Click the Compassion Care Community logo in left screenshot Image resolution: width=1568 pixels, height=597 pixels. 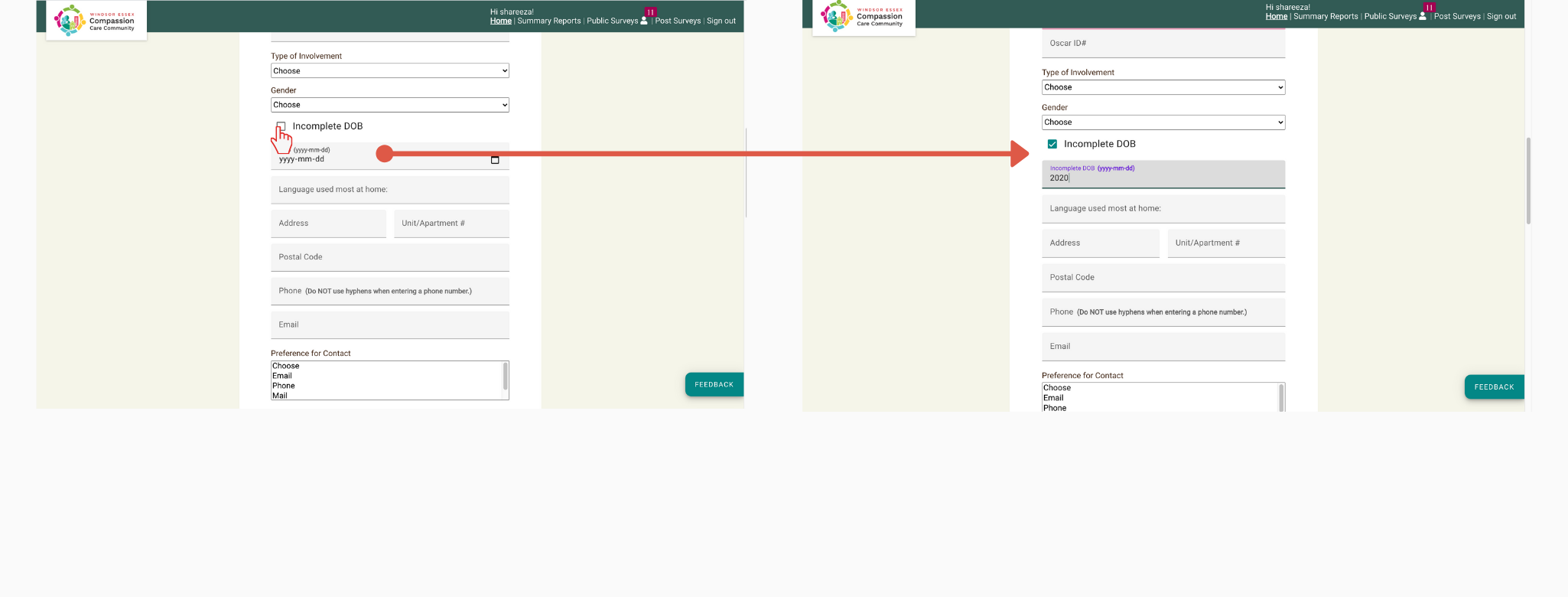click(x=96, y=21)
